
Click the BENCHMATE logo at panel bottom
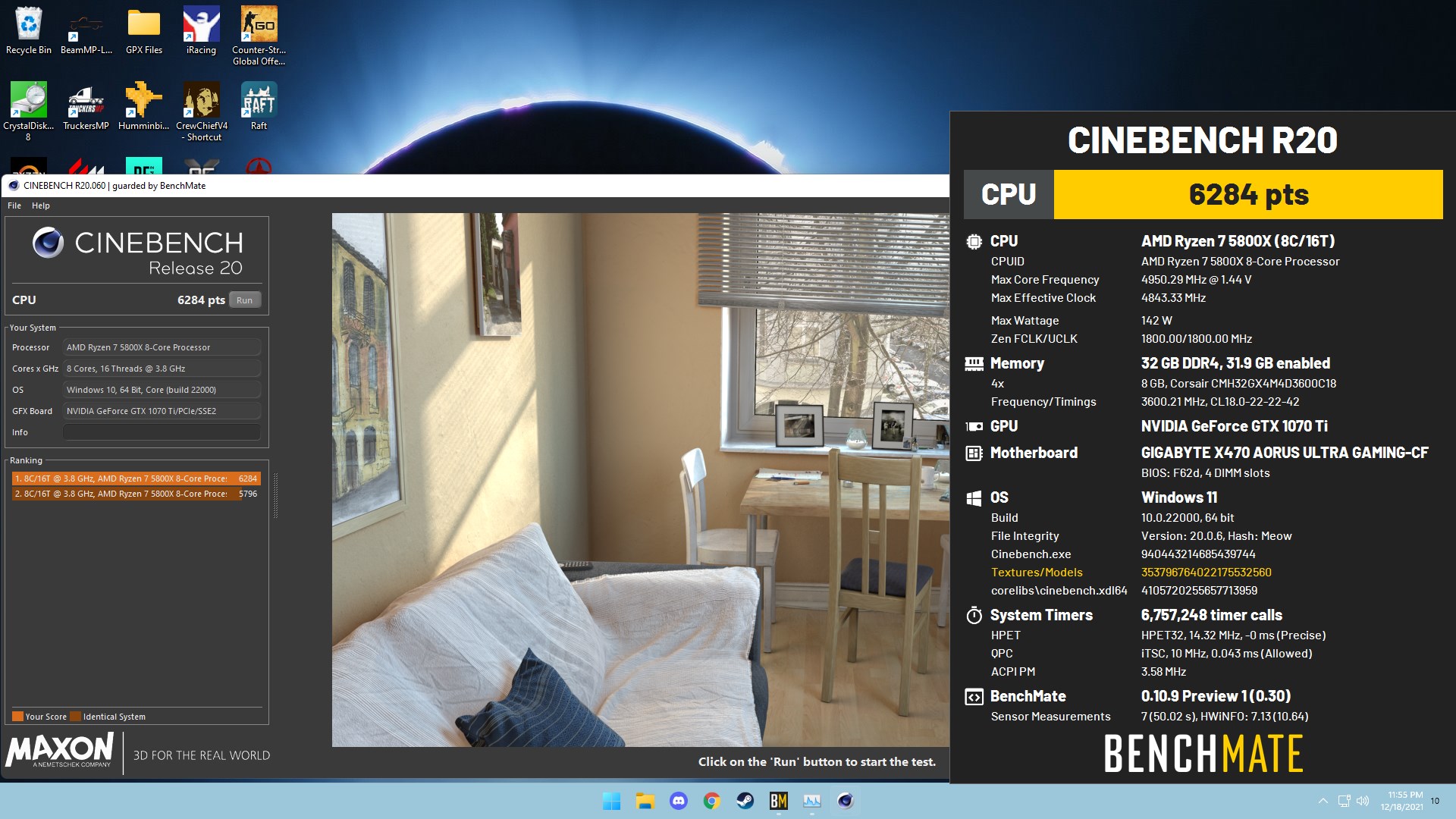(x=1203, y=753)
